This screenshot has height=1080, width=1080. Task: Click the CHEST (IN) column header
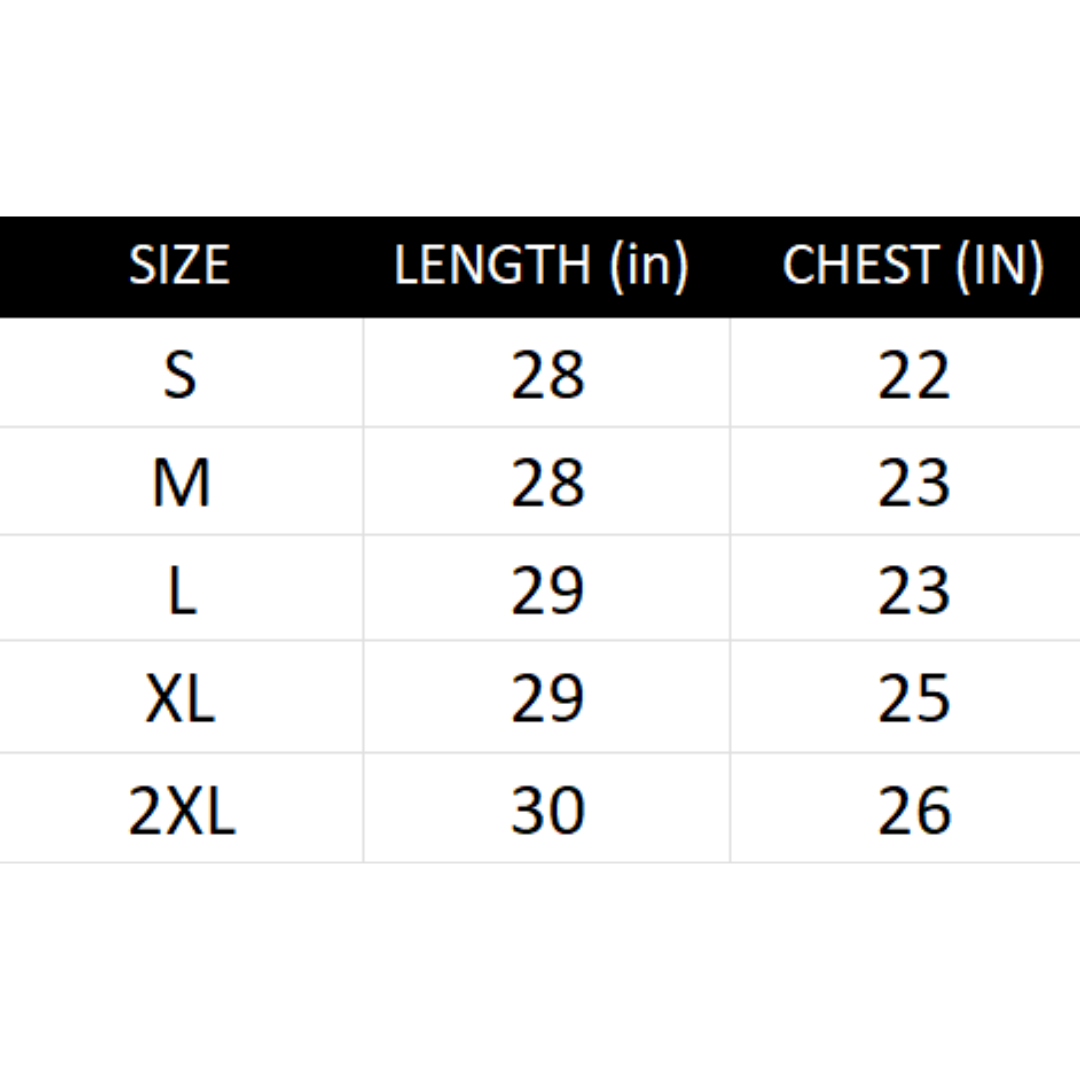(913, 266)
